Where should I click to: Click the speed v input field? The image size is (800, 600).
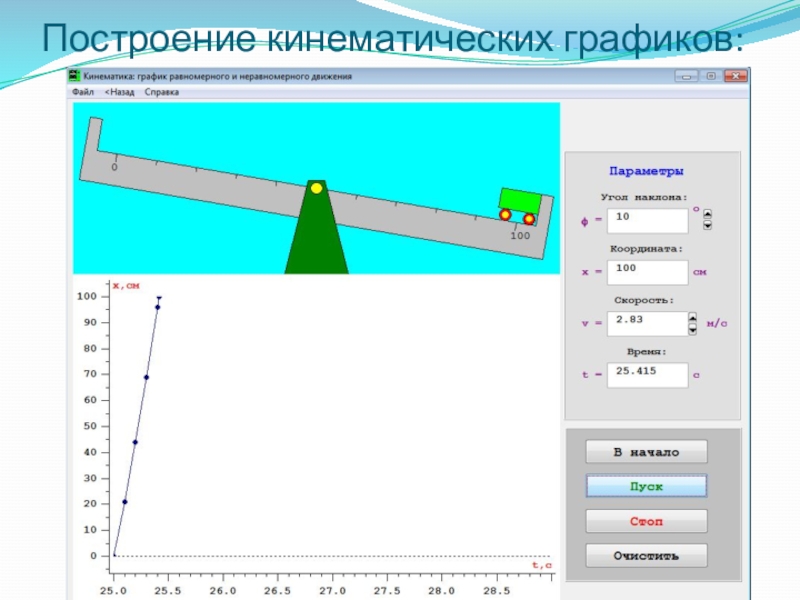coord(647,323)
